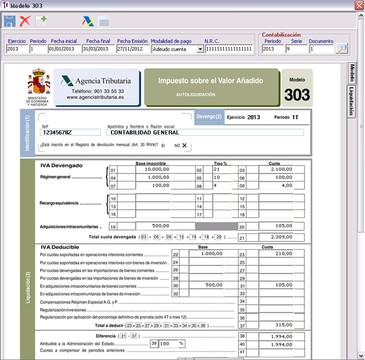Click the Razón social field CONTABILIDAD GENERAL
The height and width of the screenshot is (360, 365).
coord(205,132)
